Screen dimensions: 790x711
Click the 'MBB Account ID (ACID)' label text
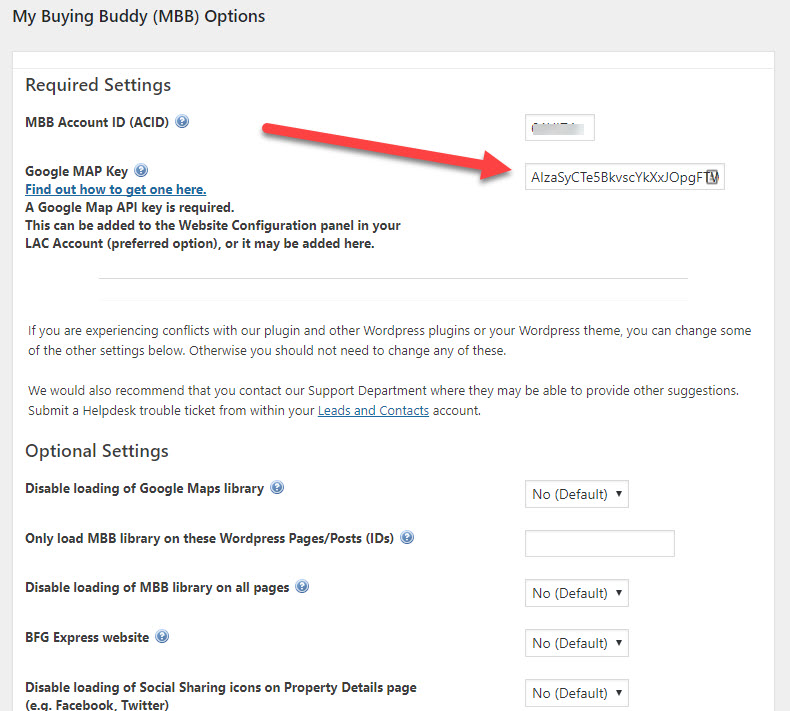[97, 122]
